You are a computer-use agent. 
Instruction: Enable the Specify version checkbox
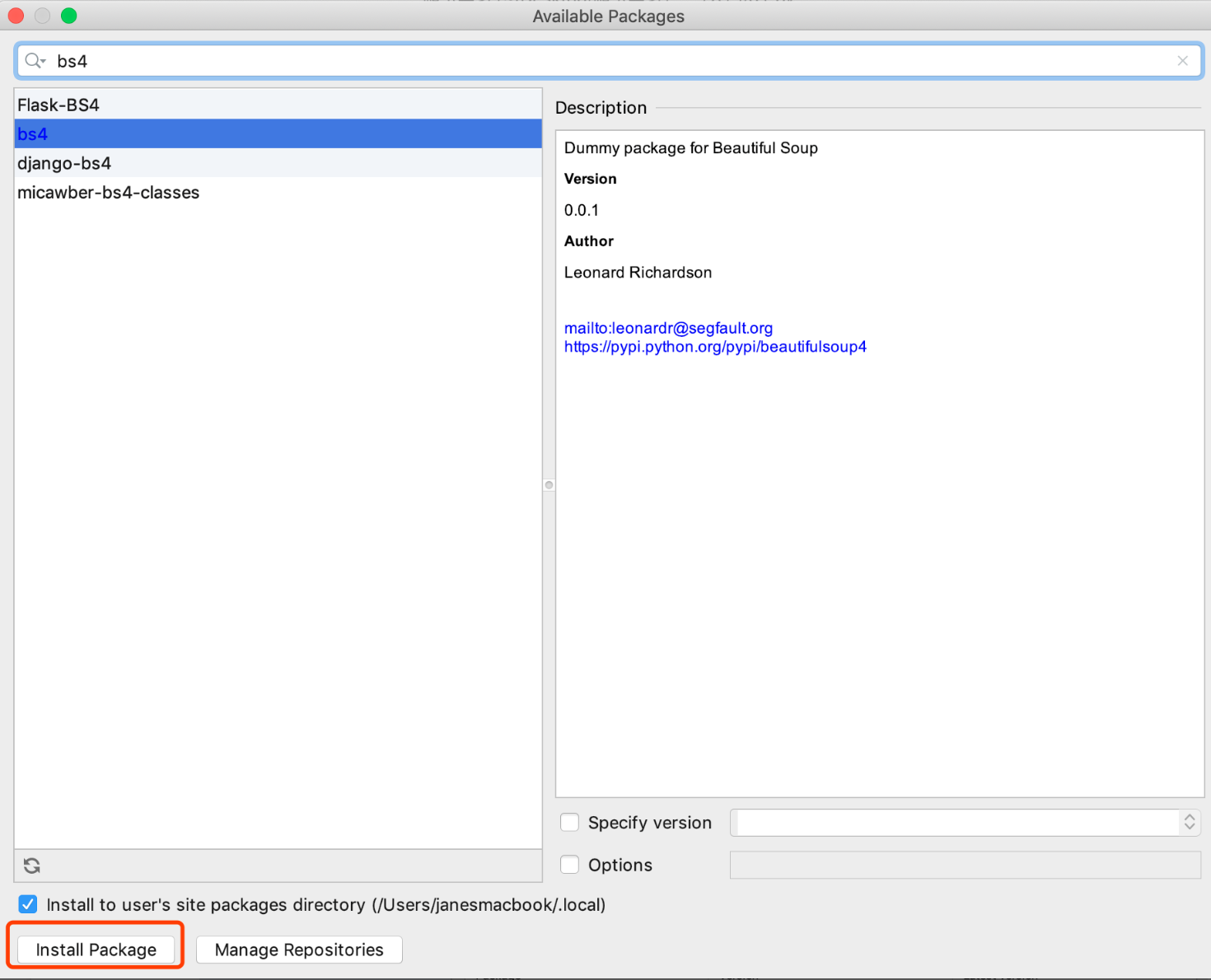569,822
